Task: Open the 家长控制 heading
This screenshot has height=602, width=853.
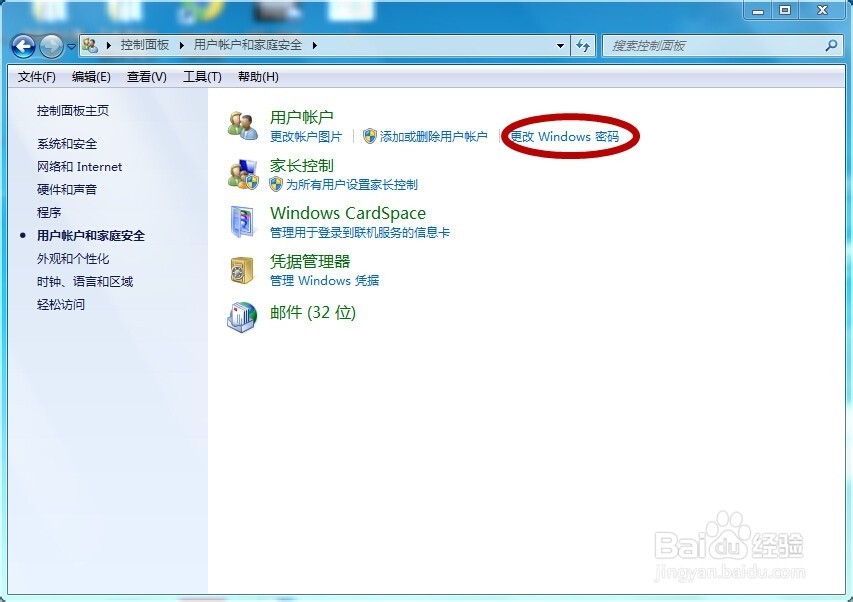Action: 301,165
